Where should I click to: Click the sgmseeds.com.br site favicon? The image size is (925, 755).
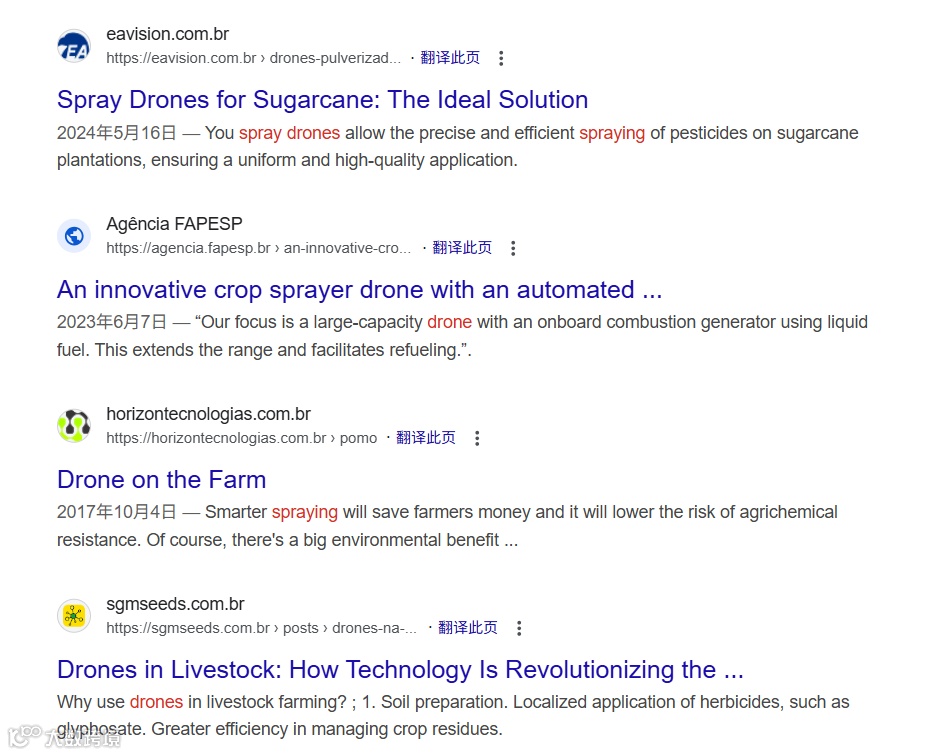[x=74, y=616]
